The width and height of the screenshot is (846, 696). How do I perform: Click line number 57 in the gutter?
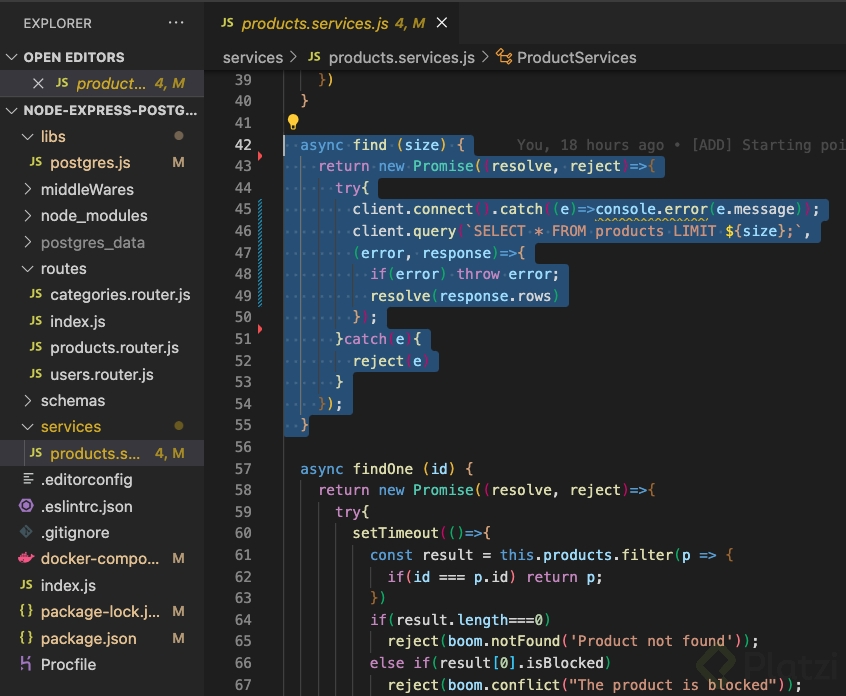(241, 468)
